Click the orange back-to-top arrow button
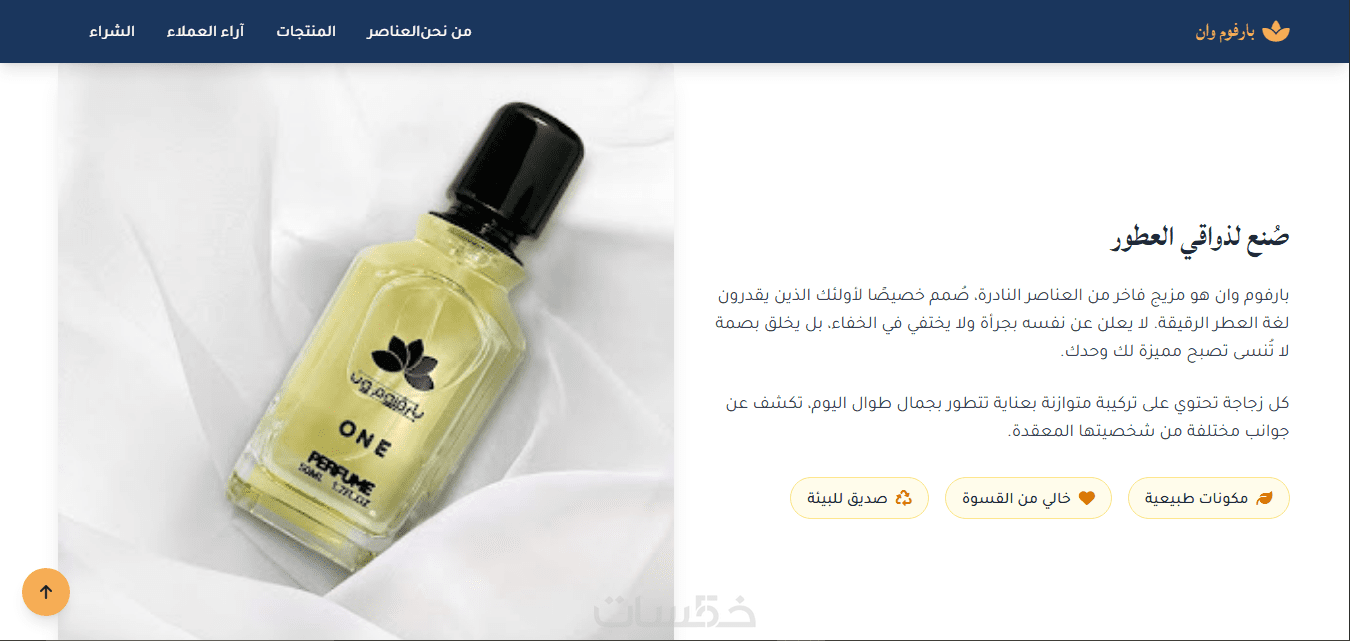Screen dimensions: 1350x641 [45, 592]
